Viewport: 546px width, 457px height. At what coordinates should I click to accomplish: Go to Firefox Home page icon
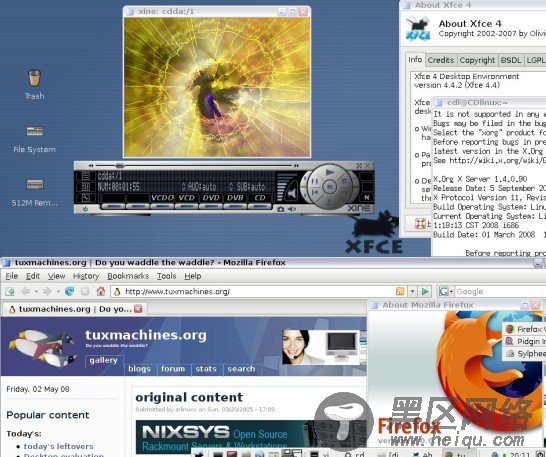coord(101,291)
